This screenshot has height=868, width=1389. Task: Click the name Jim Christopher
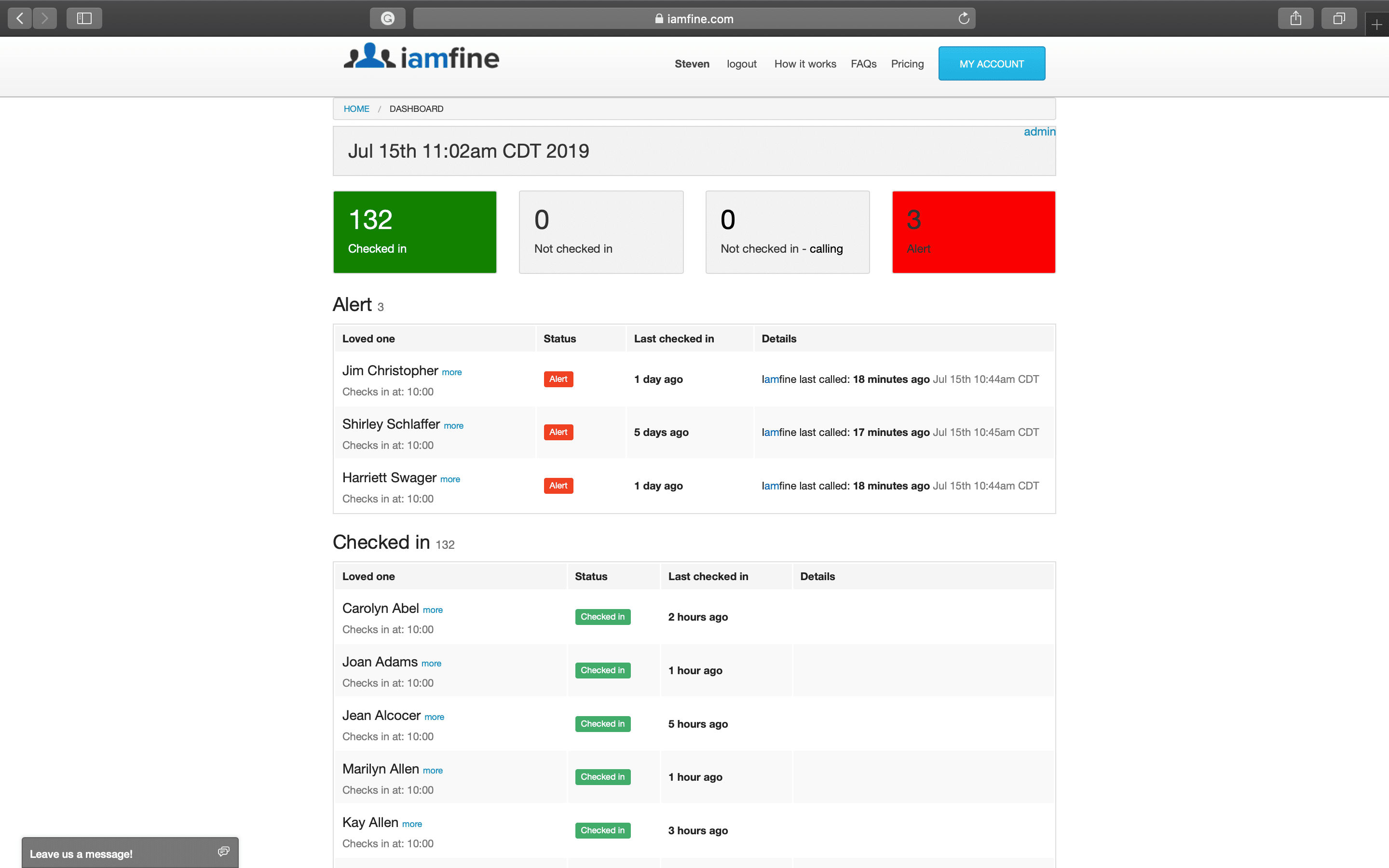[x=390, y=371]
